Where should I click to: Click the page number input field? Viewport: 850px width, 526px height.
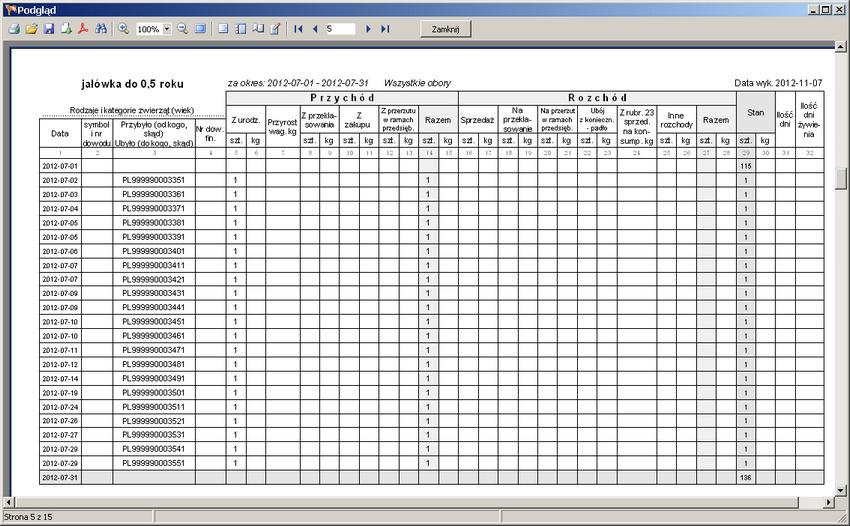(340, 29)
